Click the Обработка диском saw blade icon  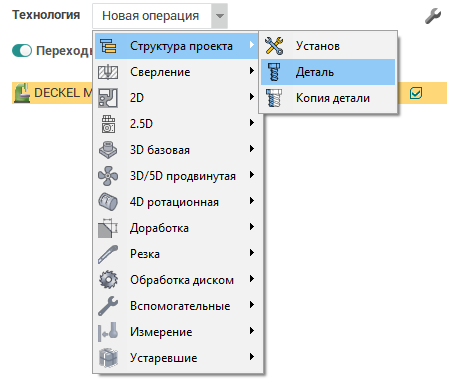click(108, 280)
